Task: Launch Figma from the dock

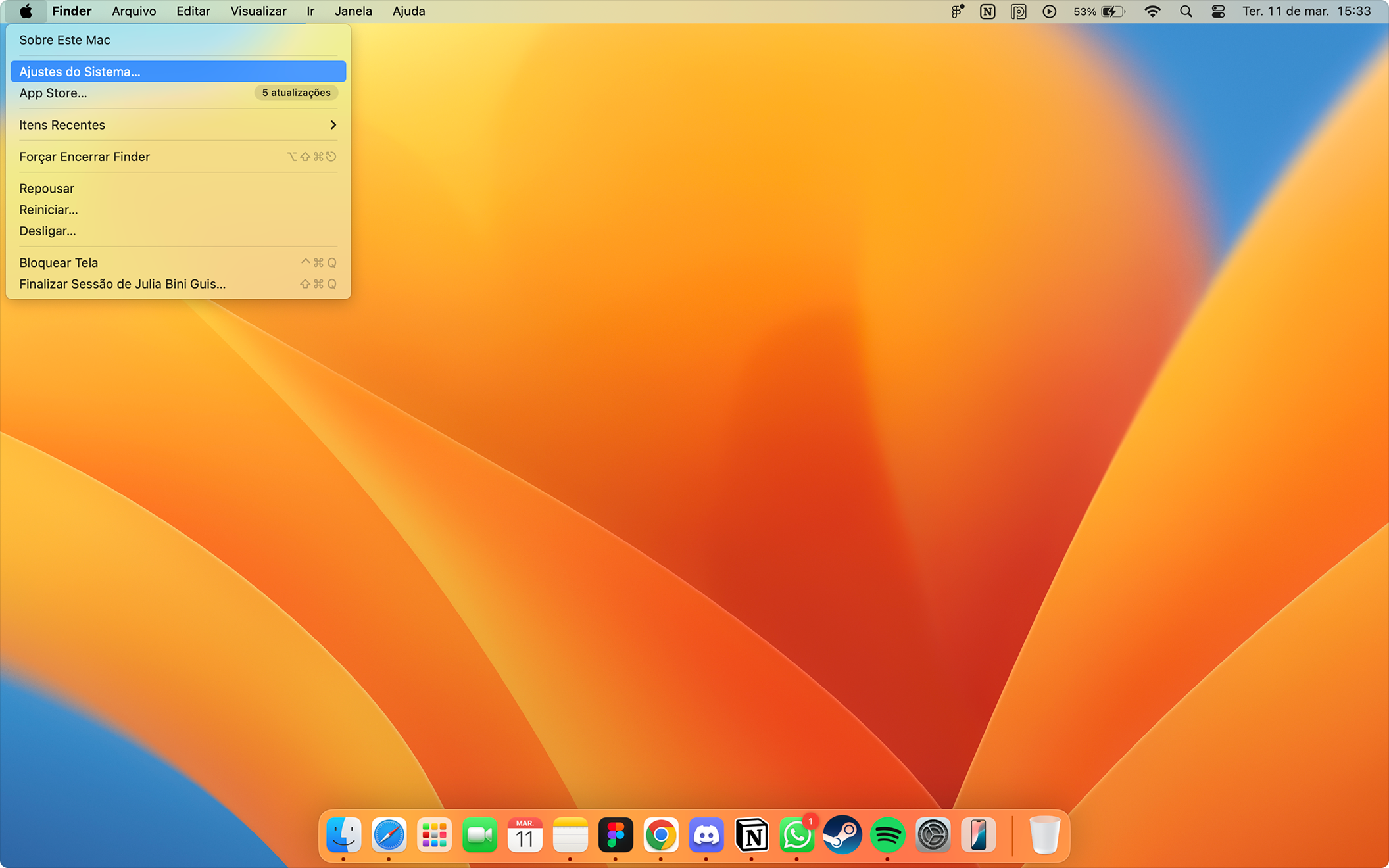Action: pos(616,835)
